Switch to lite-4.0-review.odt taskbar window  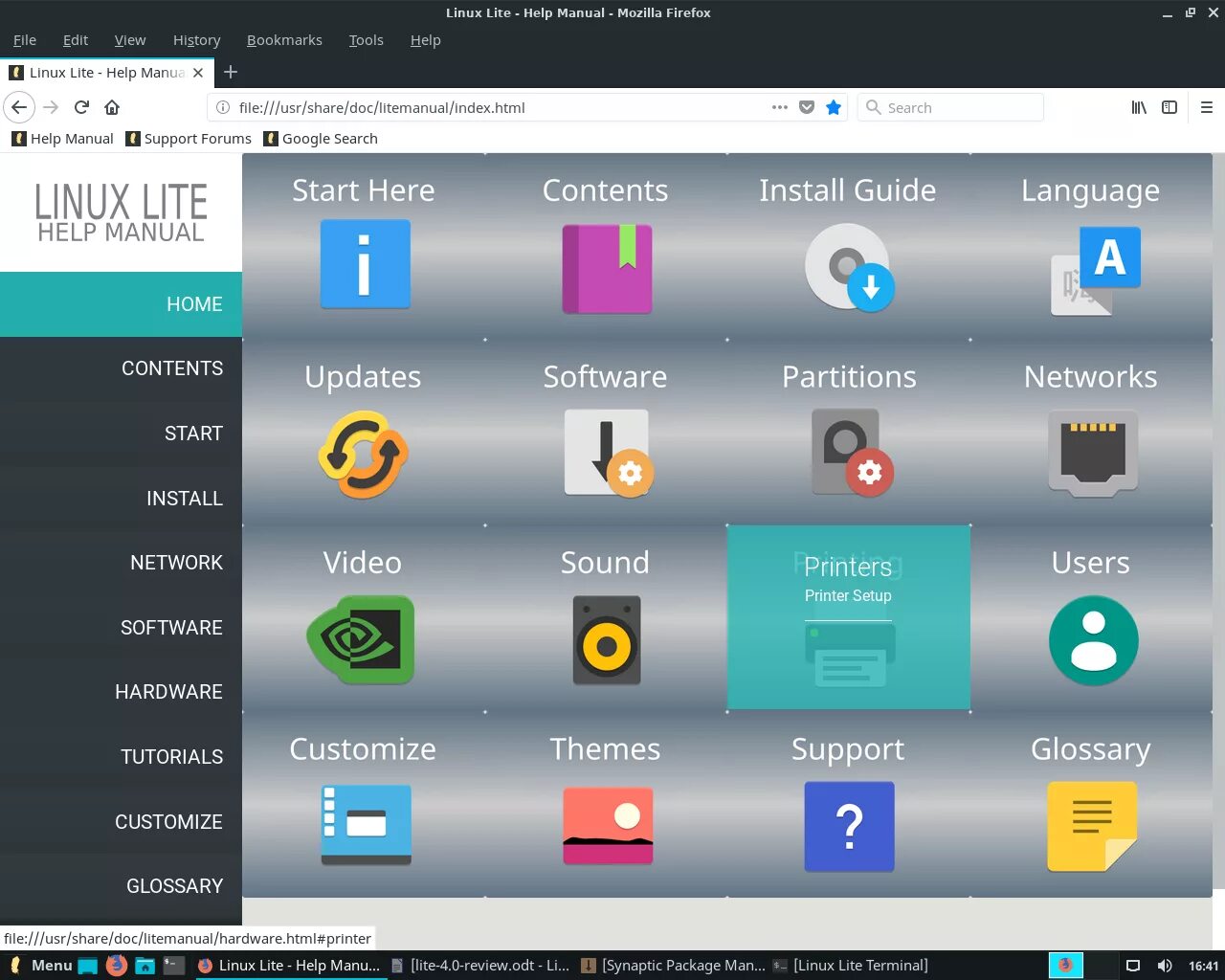point(479,966)
